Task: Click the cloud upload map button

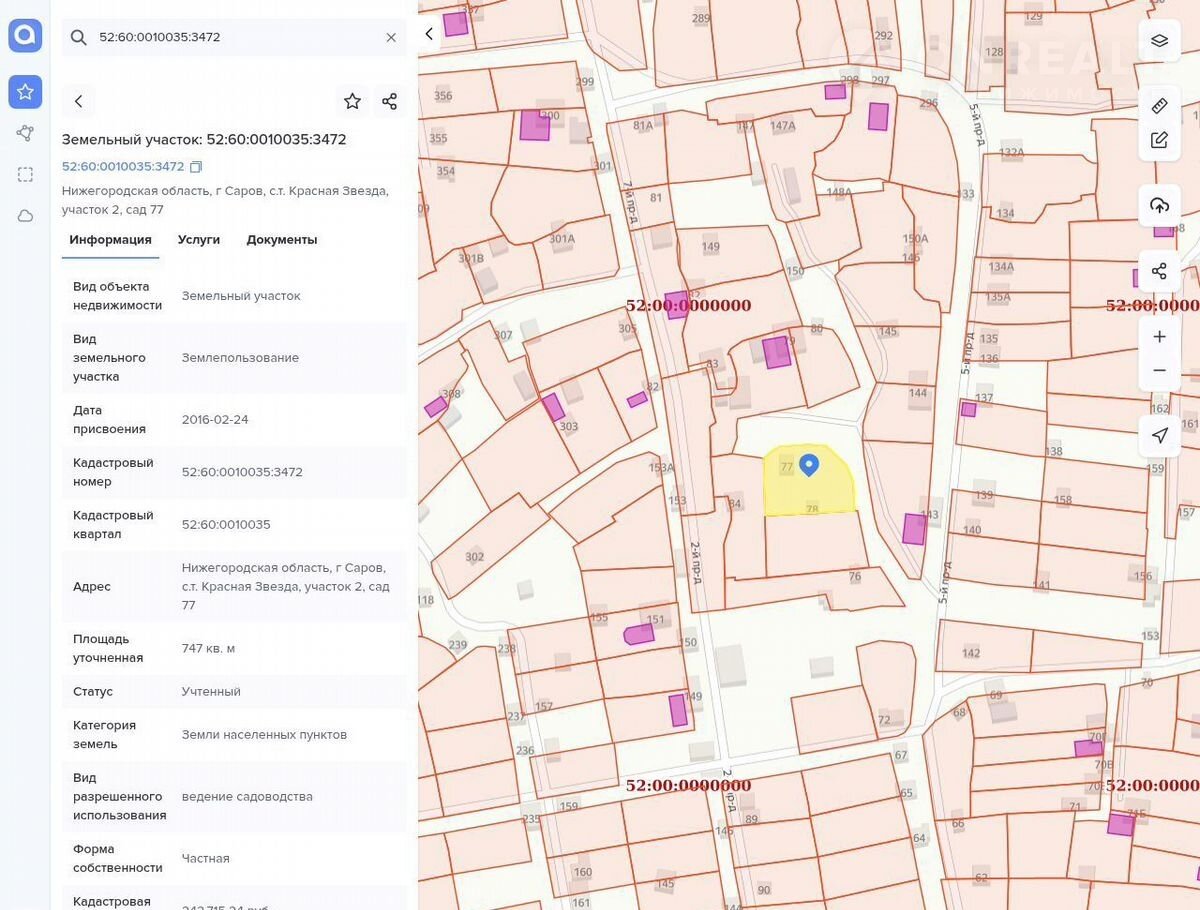Action: [1159, 206]
